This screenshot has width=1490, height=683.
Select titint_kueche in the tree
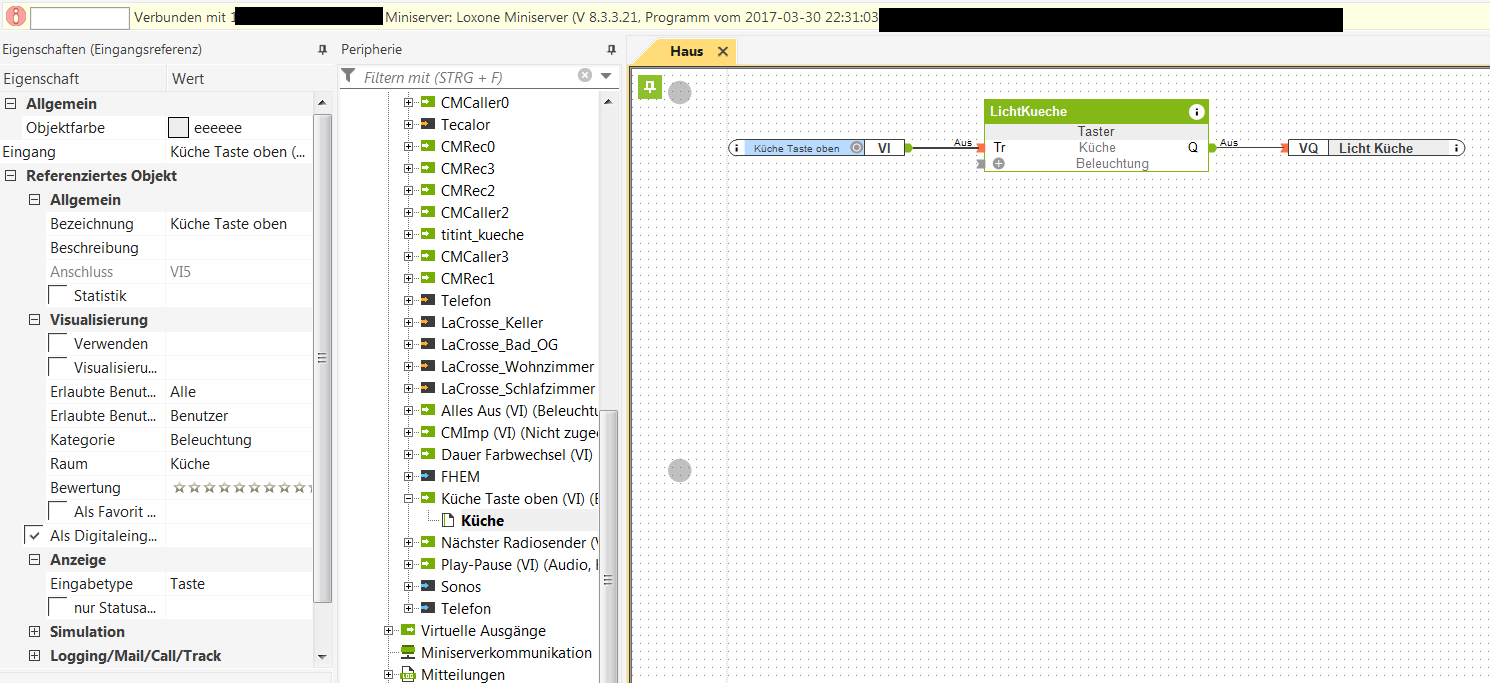(482, 235)
